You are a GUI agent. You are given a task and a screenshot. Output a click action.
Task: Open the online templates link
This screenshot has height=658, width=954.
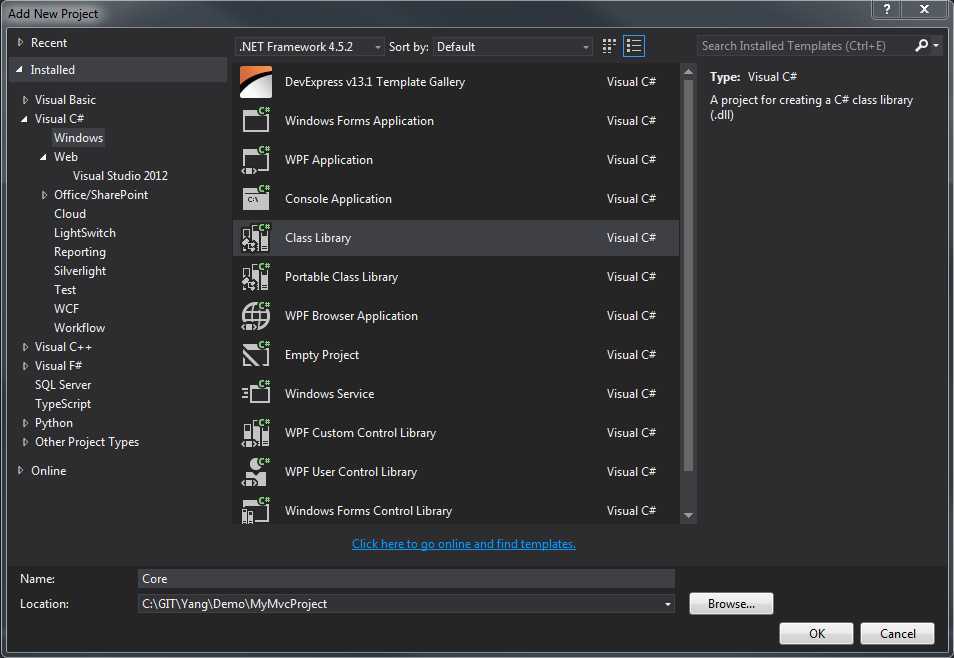tap(464, 544)
